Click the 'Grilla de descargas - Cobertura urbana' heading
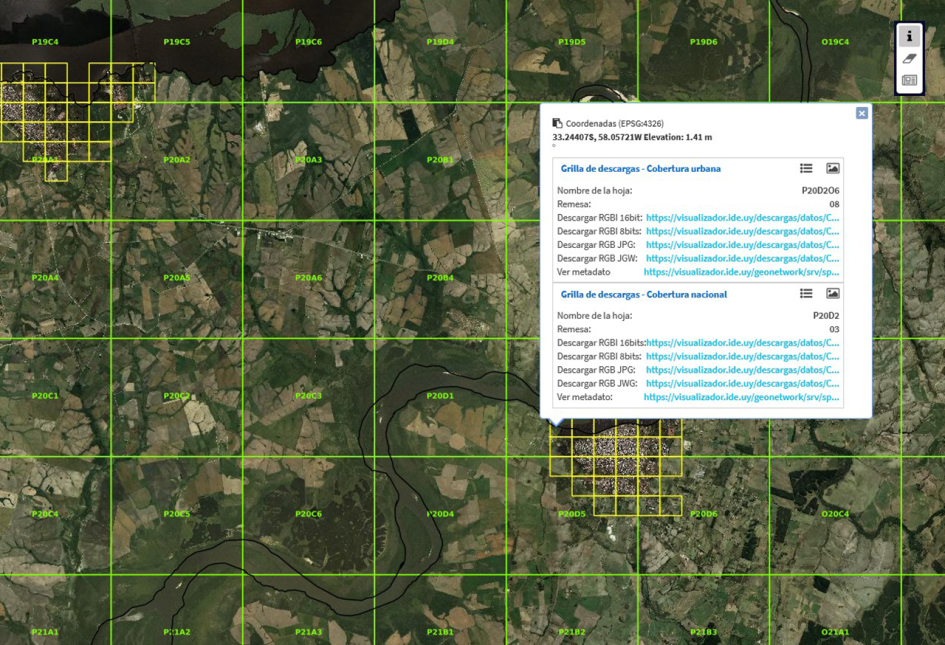 [x=640, y=169]
